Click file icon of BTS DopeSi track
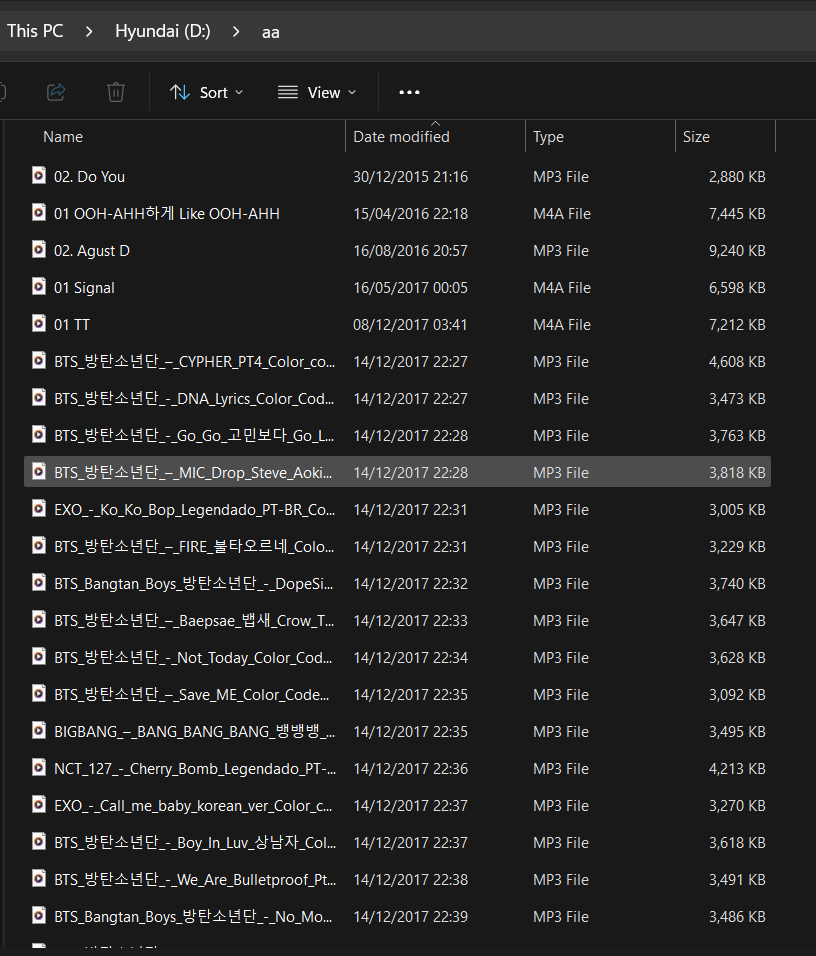The width and height of the screenshot is (816, 956). [x=39, y=583]
